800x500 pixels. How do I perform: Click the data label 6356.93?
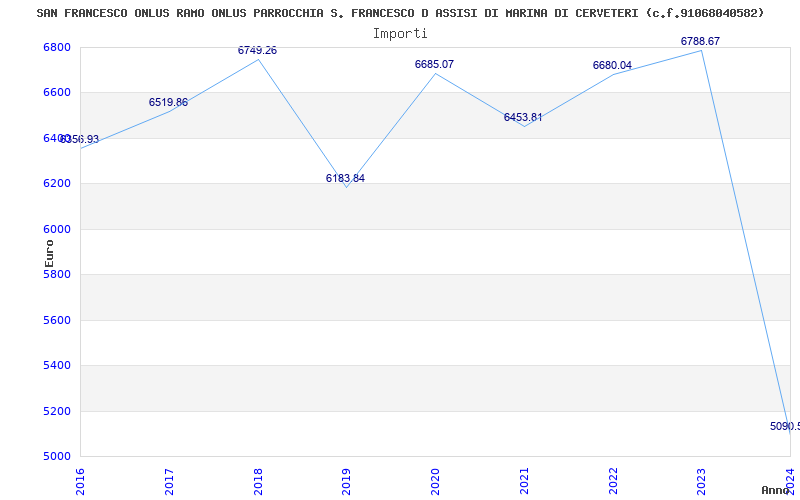[79, 139]
